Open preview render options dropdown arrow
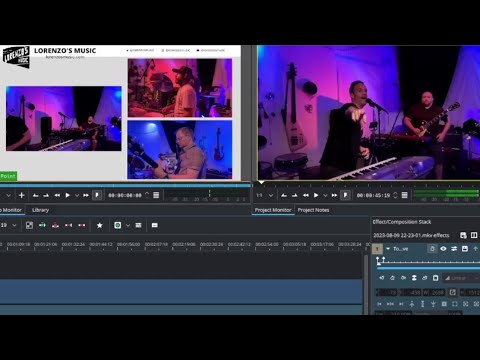The height and width of the screenshot is (360, 480). click(x=128, y=225)
